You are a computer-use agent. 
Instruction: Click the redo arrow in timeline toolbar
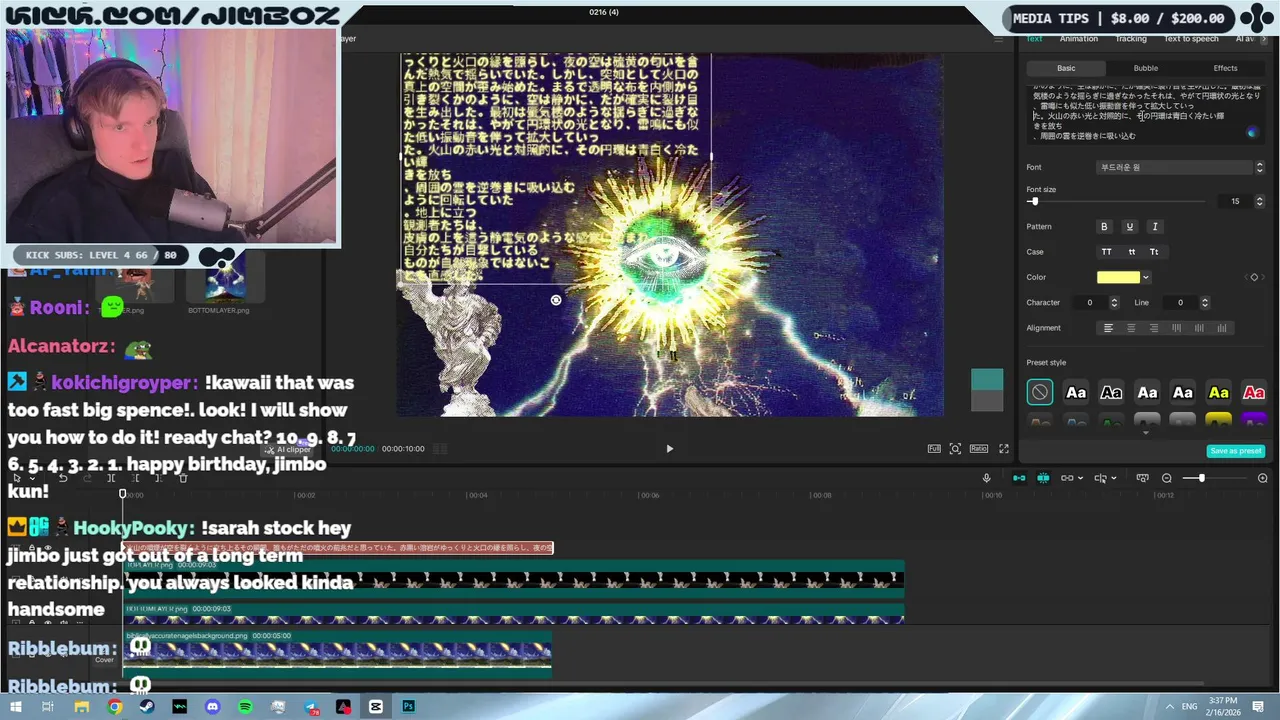(x=87, y=478)
